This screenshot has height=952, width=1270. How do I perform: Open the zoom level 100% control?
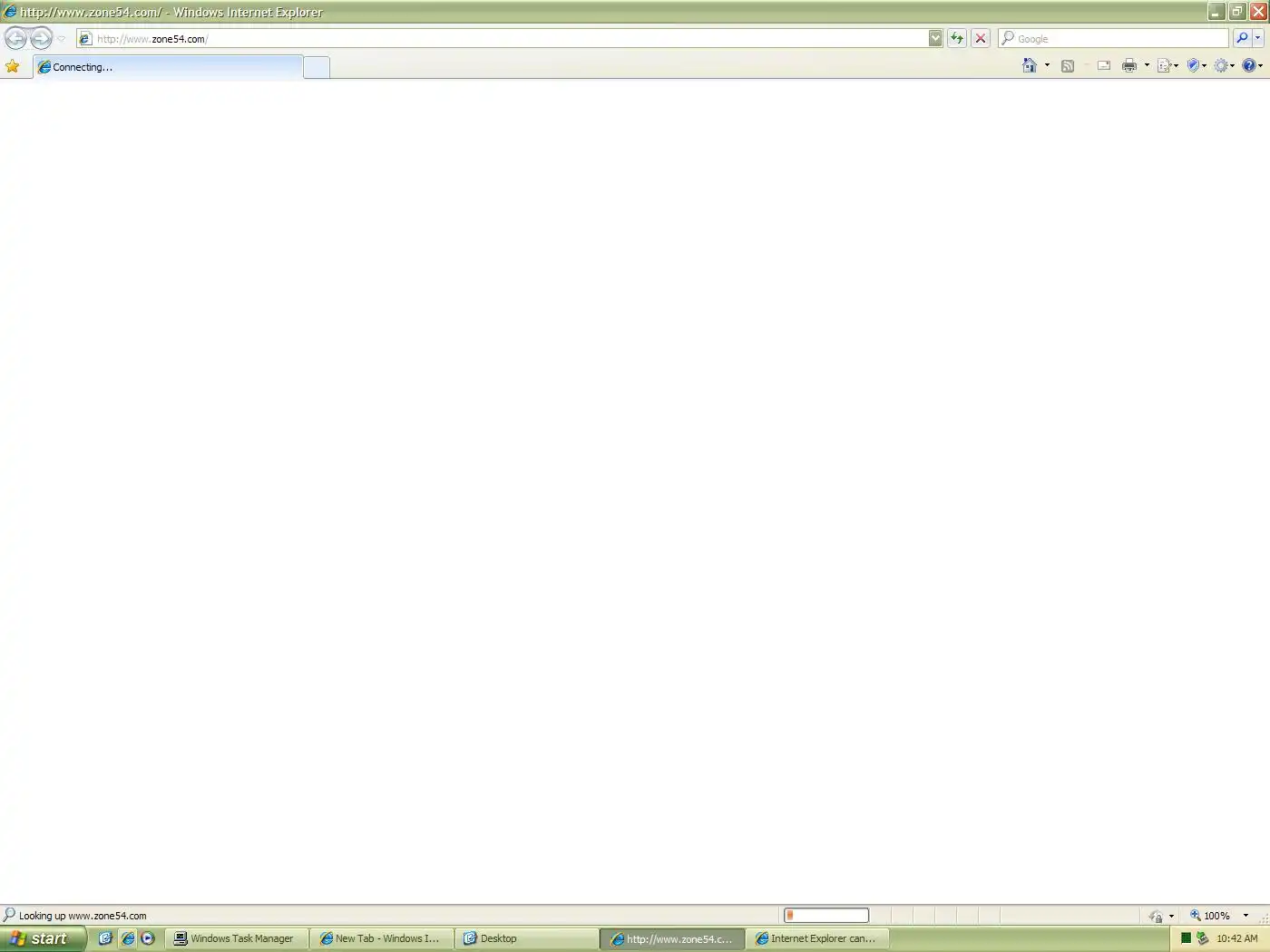tap(1211, 916)
